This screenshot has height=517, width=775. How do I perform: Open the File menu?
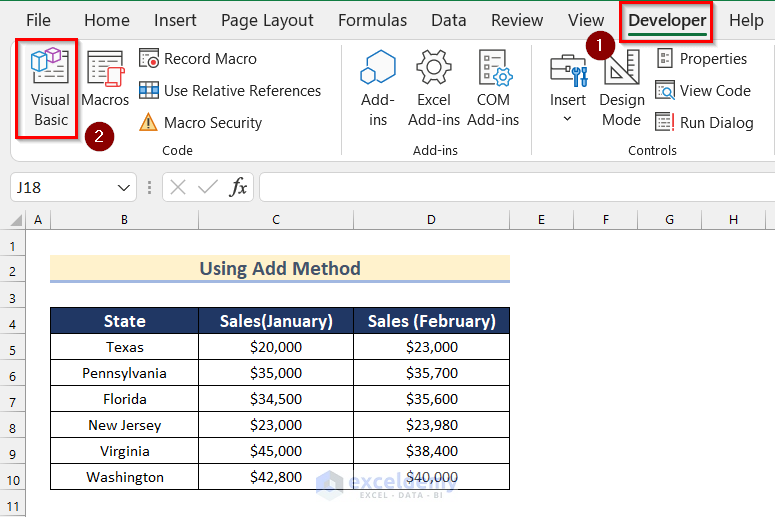pyautogui.click(x=38, y=20)
